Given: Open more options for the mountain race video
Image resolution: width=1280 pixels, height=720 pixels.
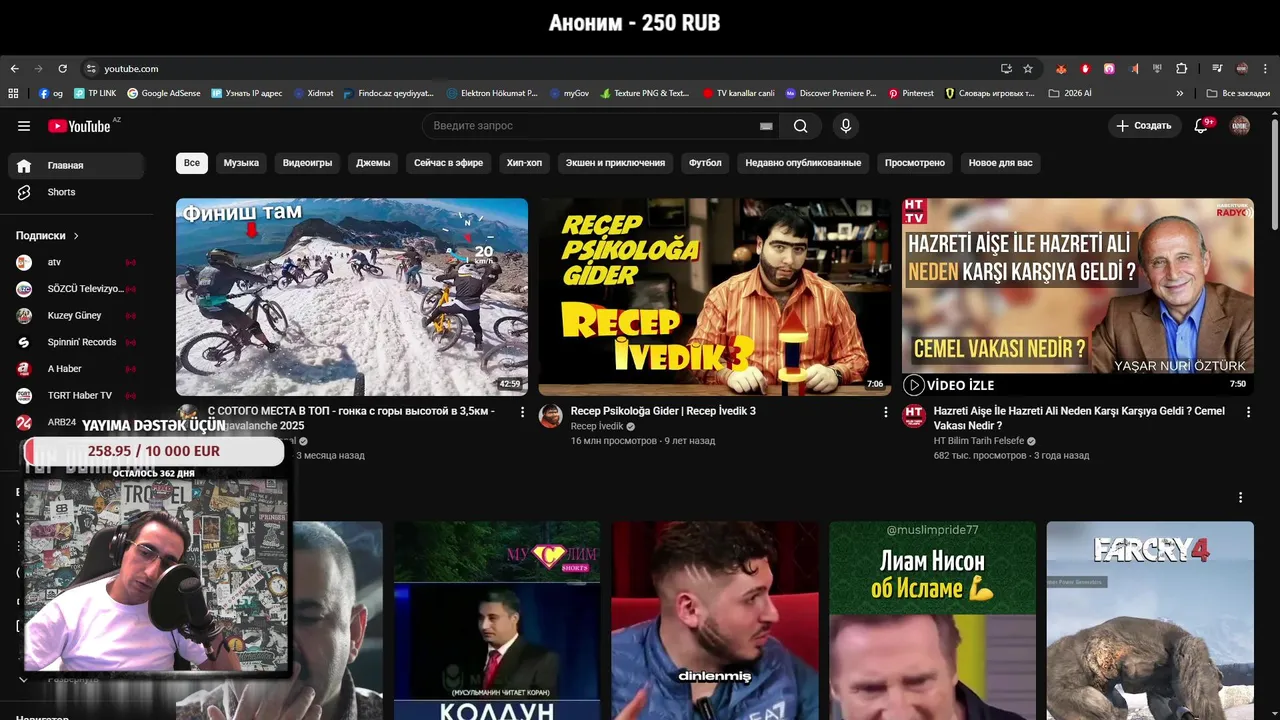Looking at the screenshot, I should click(x=522, y=412).
